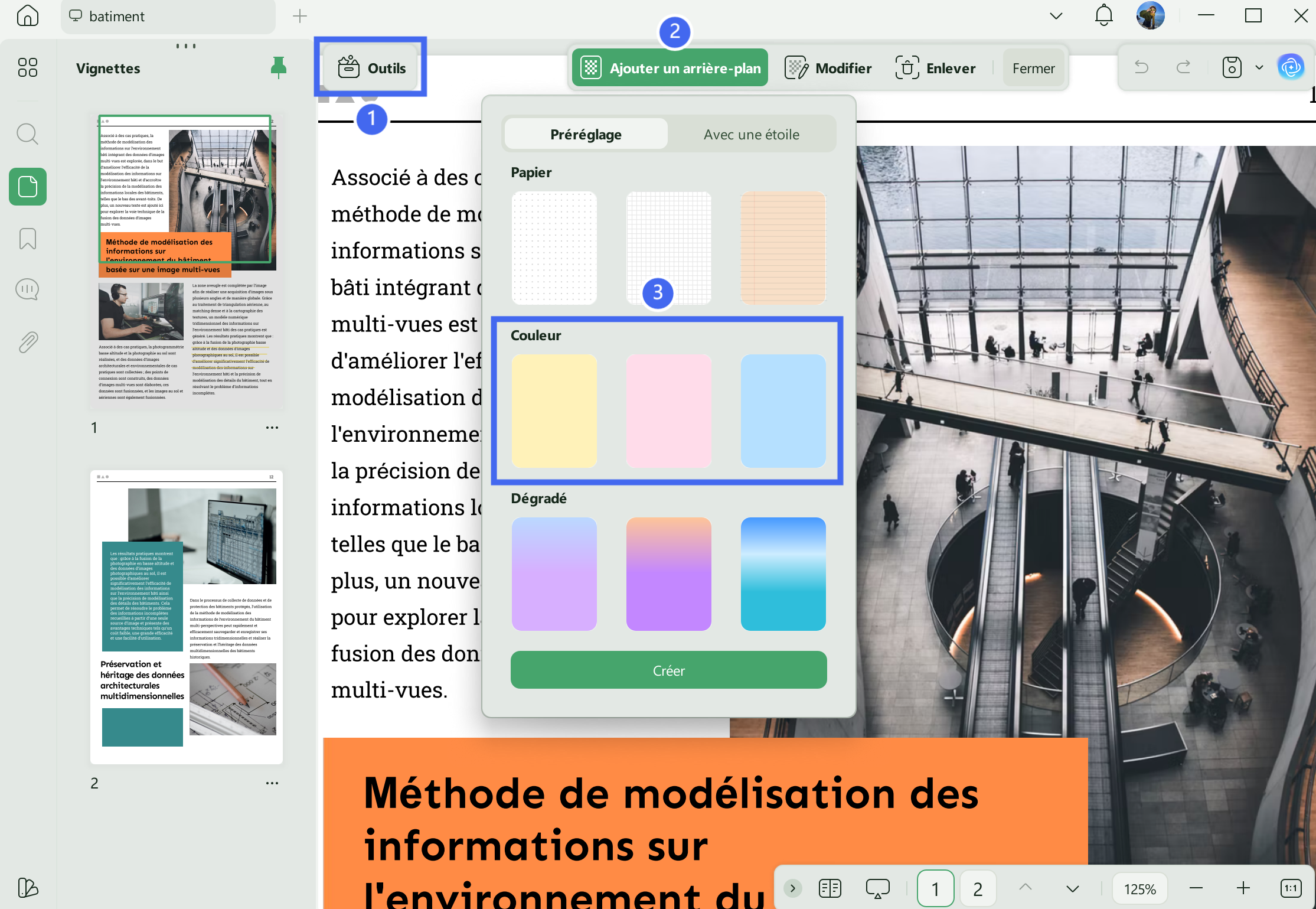Add a new tab with plus icon
Screen dimensions: 1316x909
300,16
